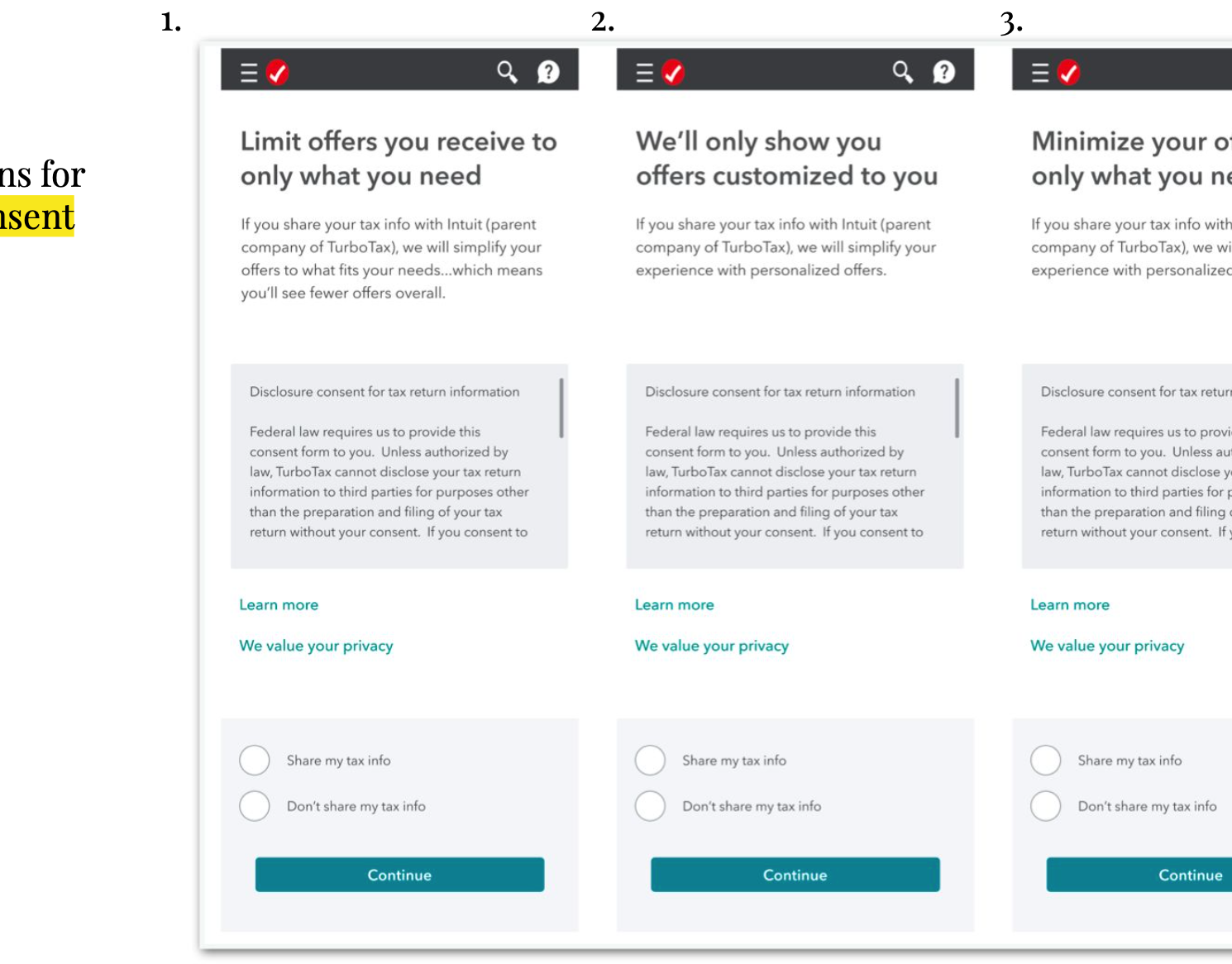Open "Learn more" link in first mockup
This screenshot has width=1232, height=964.
click(279, 604)
